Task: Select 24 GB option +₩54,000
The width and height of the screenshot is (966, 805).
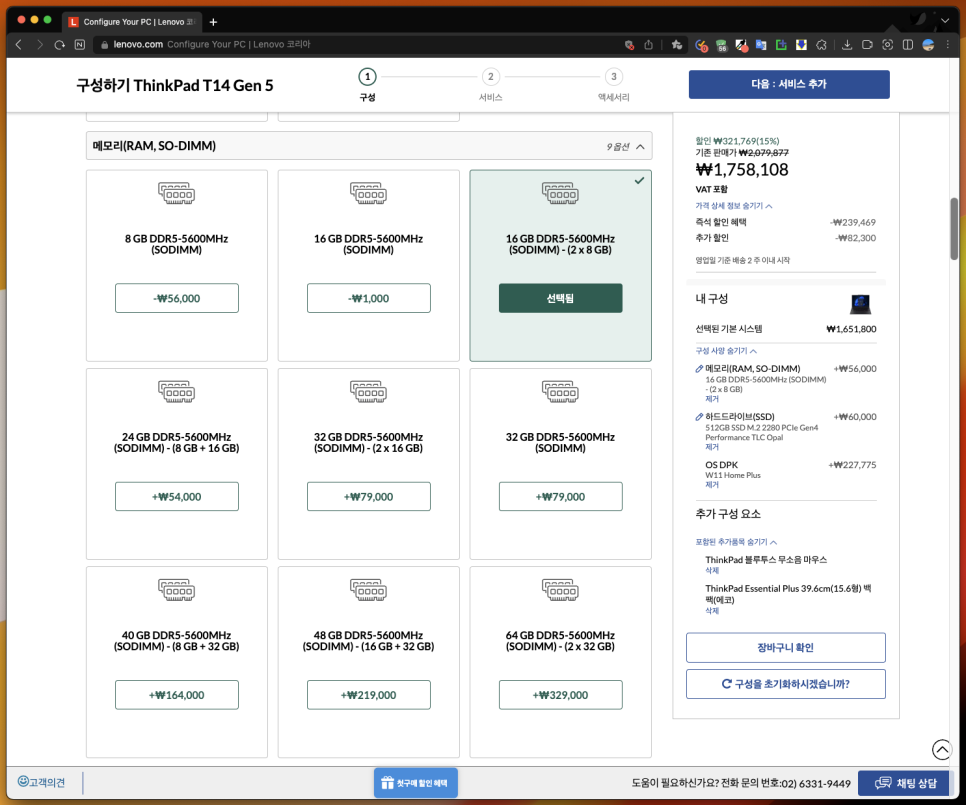Action: coord(177,496)
